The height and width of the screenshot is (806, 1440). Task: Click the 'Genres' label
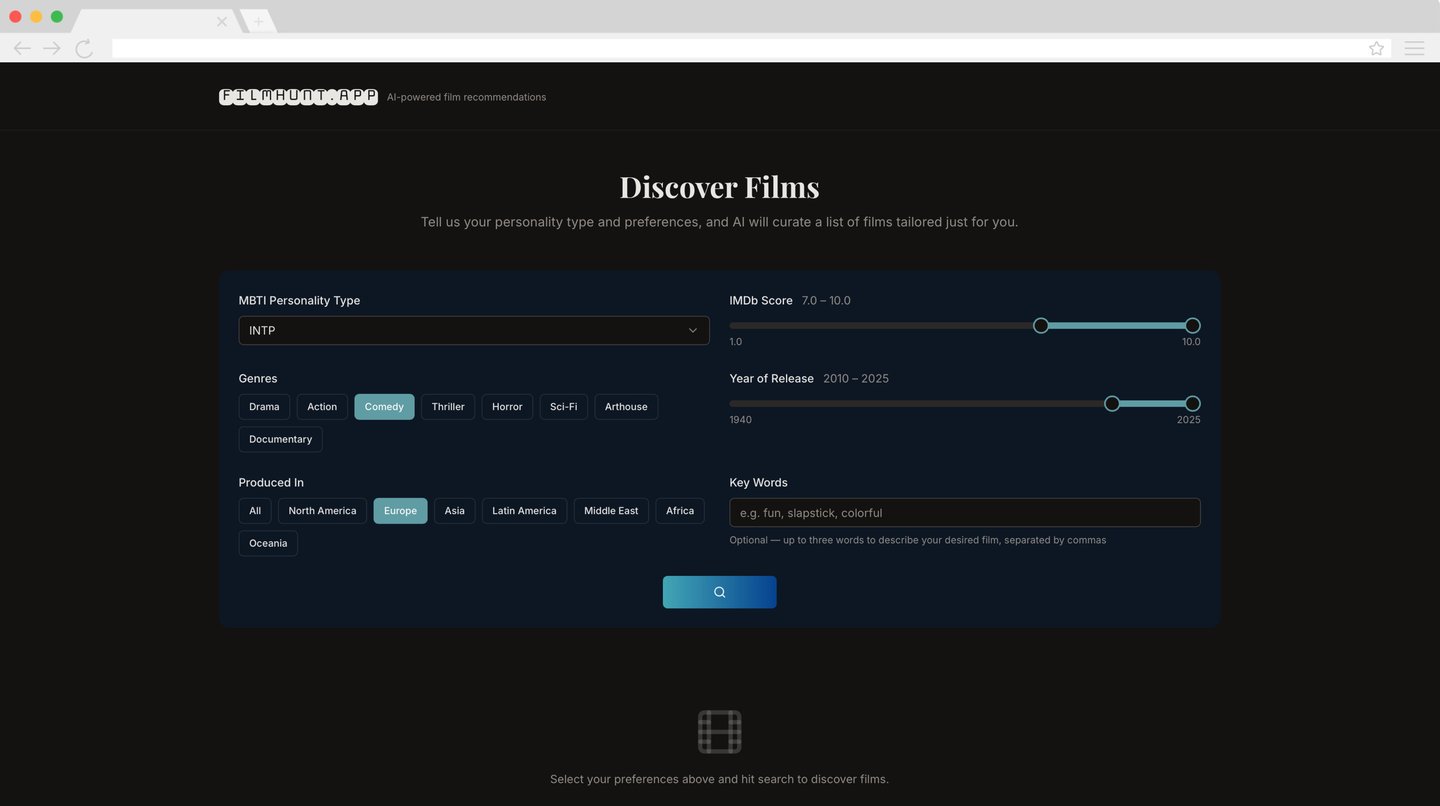258,379
